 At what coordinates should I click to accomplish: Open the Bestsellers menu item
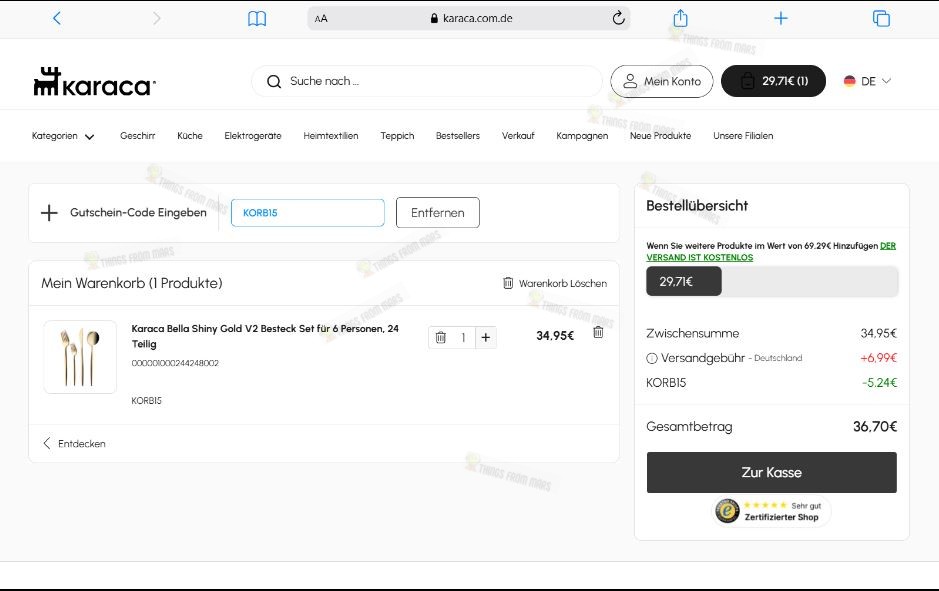pyautogui.click(x=458, y=136)
